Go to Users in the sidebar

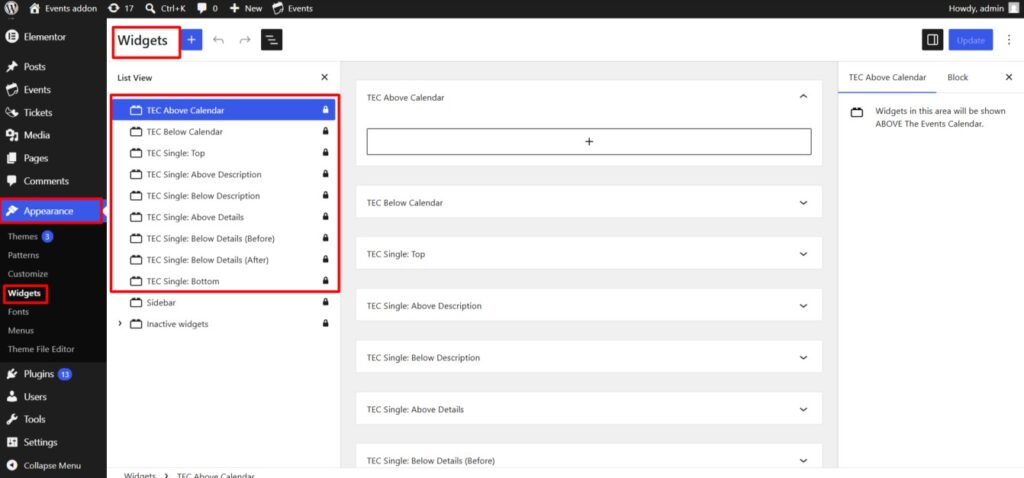[35, 396]
